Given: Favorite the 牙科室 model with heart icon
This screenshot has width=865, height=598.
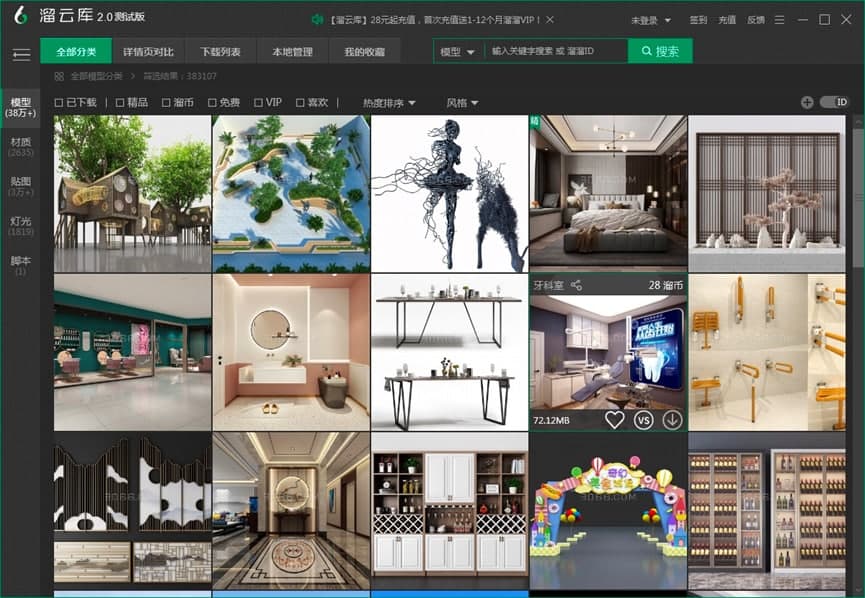Looking at the screenshot, I should coord(615,420).
